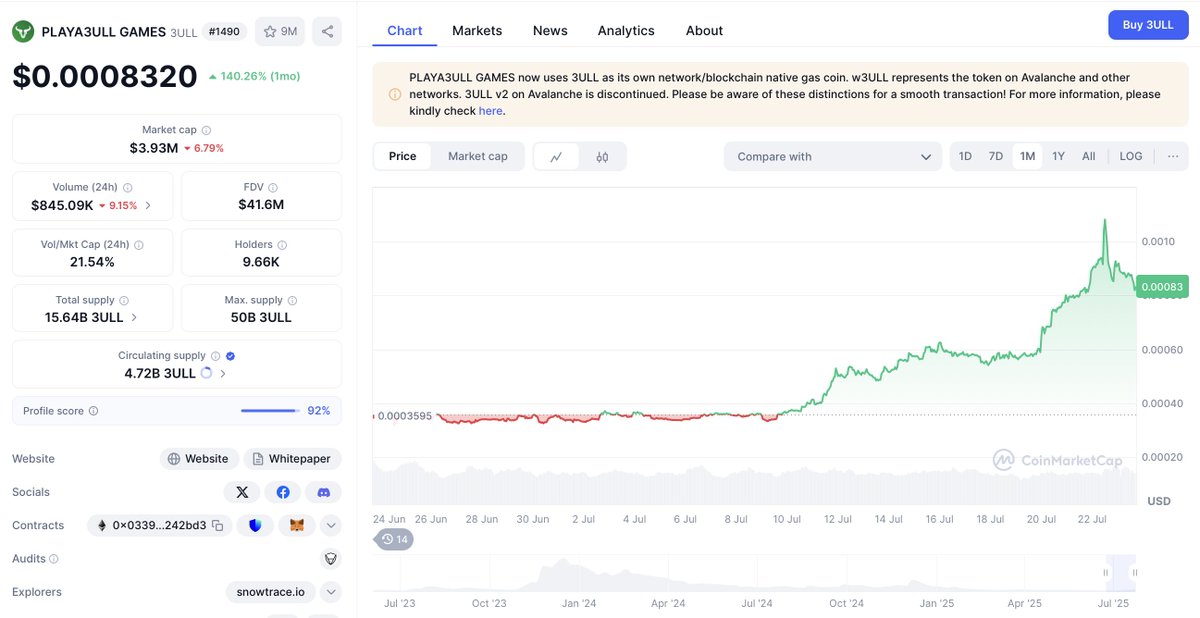Copy the 0x0339 contract address
This screenshot has height=618, width=1200.
[x=218, y=524]
